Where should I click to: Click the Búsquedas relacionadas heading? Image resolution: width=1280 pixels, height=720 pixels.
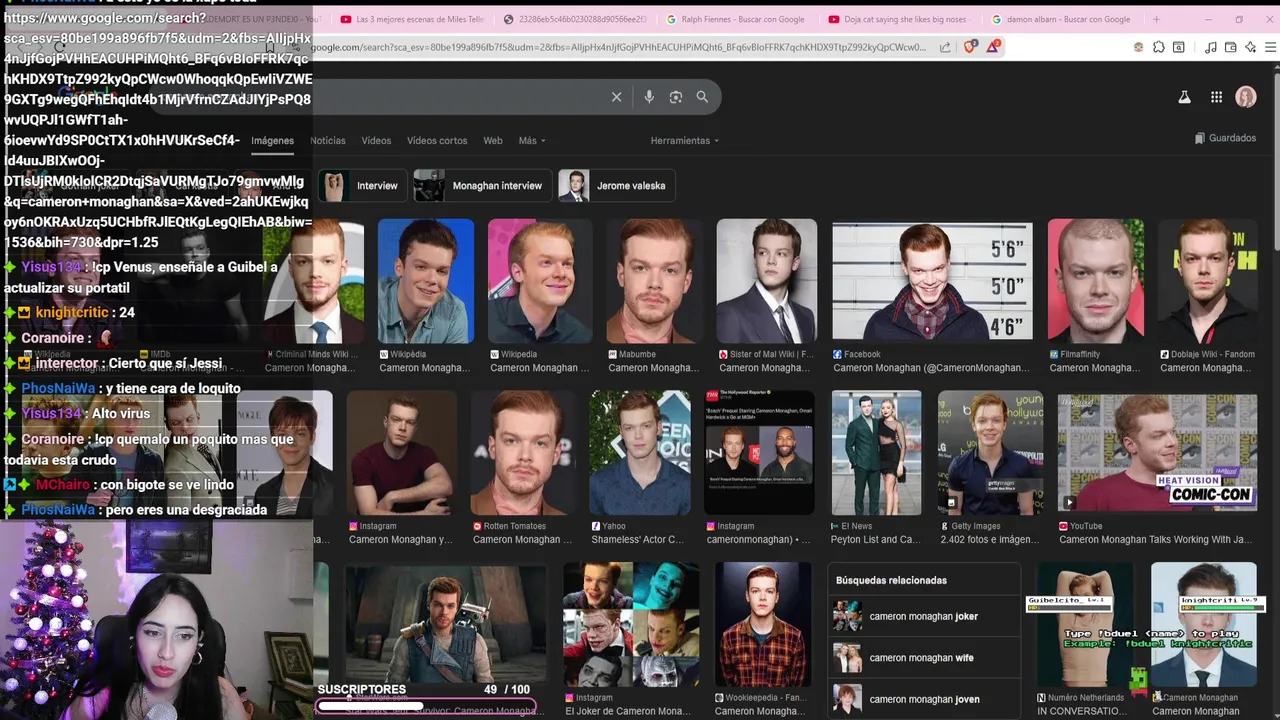click(x=891, y=580)
